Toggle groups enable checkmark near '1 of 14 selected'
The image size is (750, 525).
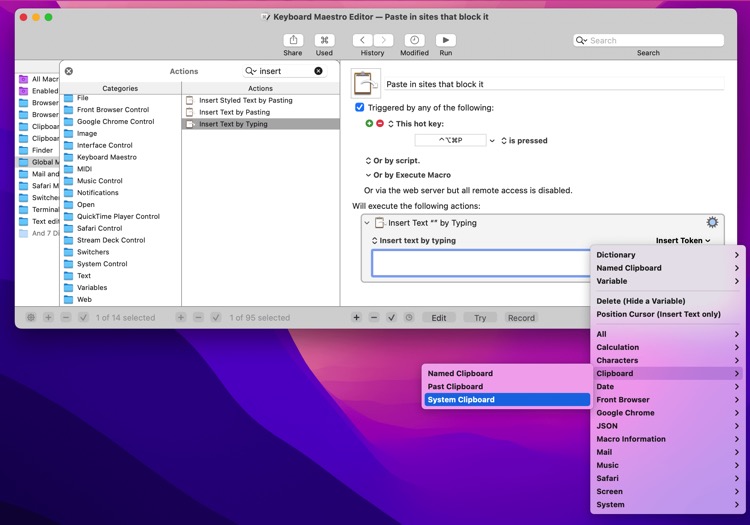[83, 317]
